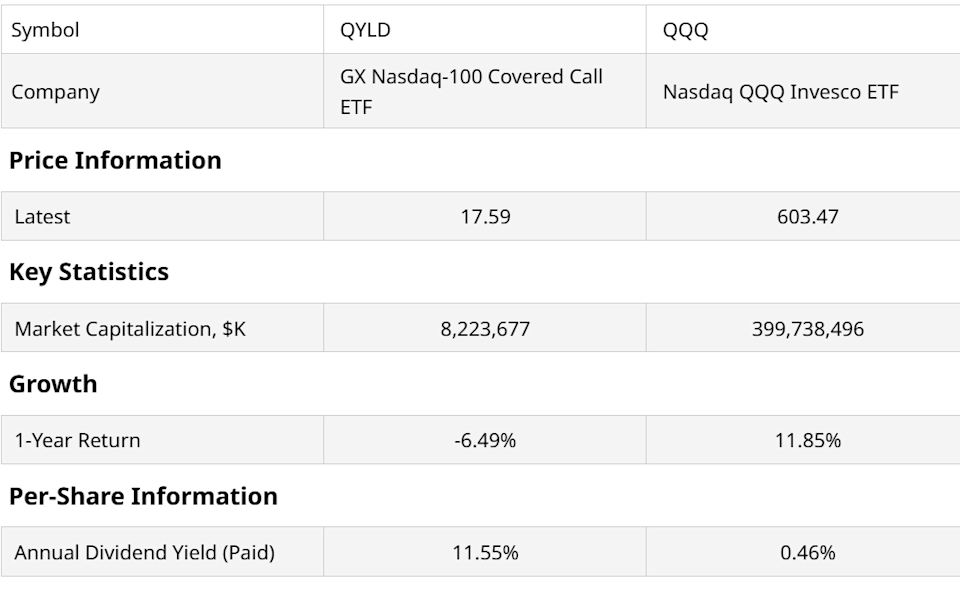
Task: Click the Market Capitalization, $K label
Action: 130,329
